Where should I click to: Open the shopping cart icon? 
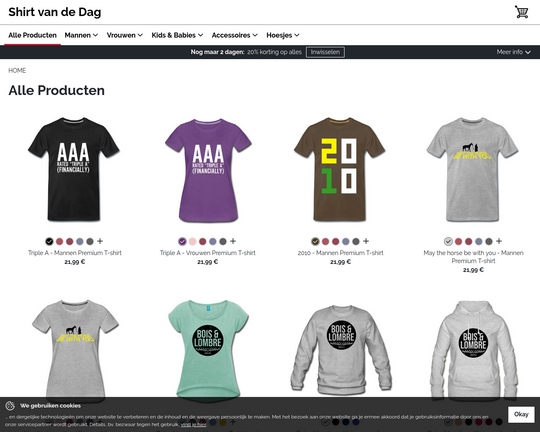pos(521,12)
